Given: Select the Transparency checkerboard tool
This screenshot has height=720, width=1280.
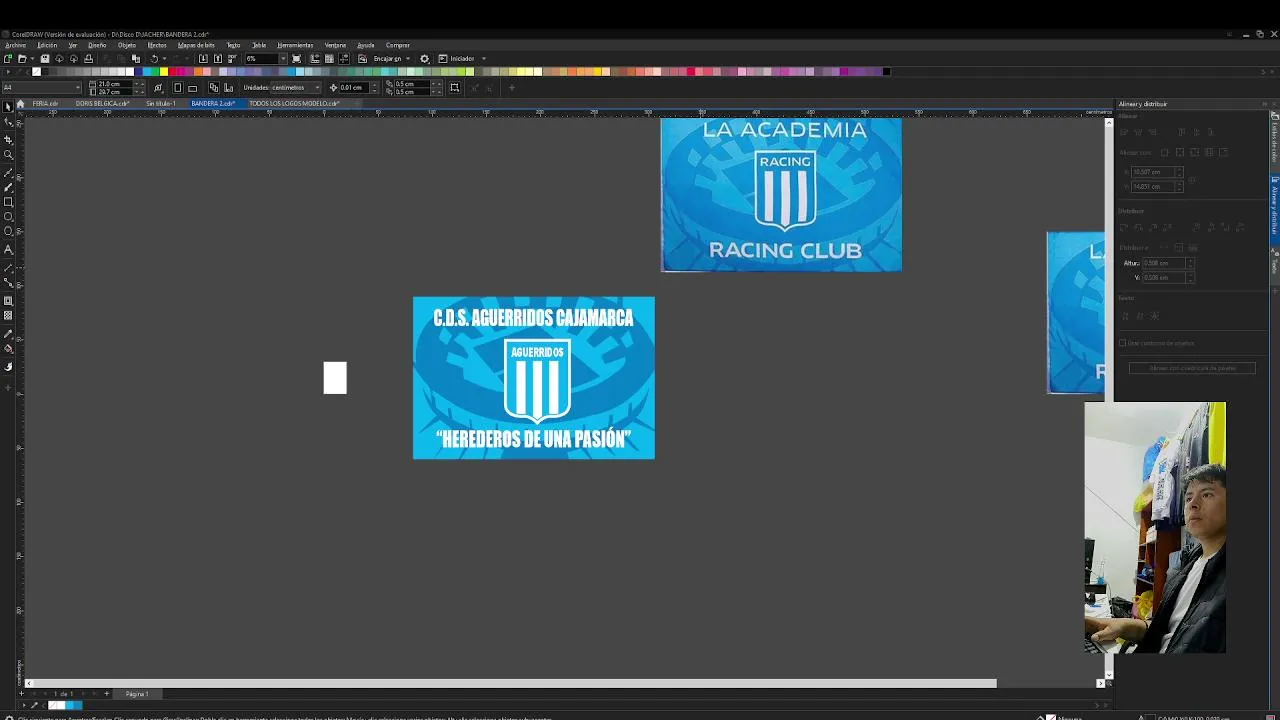Looking at the screenshot, I should (8, 316).
